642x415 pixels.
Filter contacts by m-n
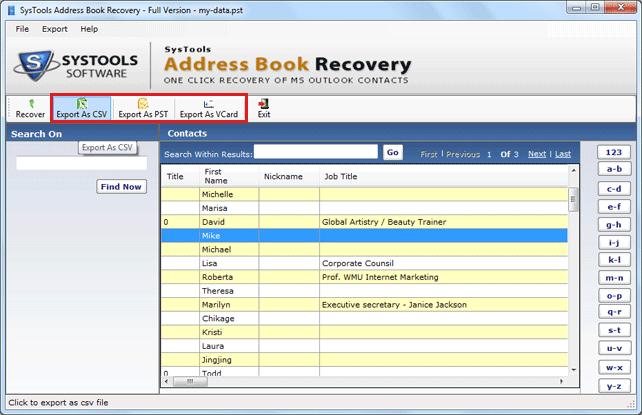[614, 278]
